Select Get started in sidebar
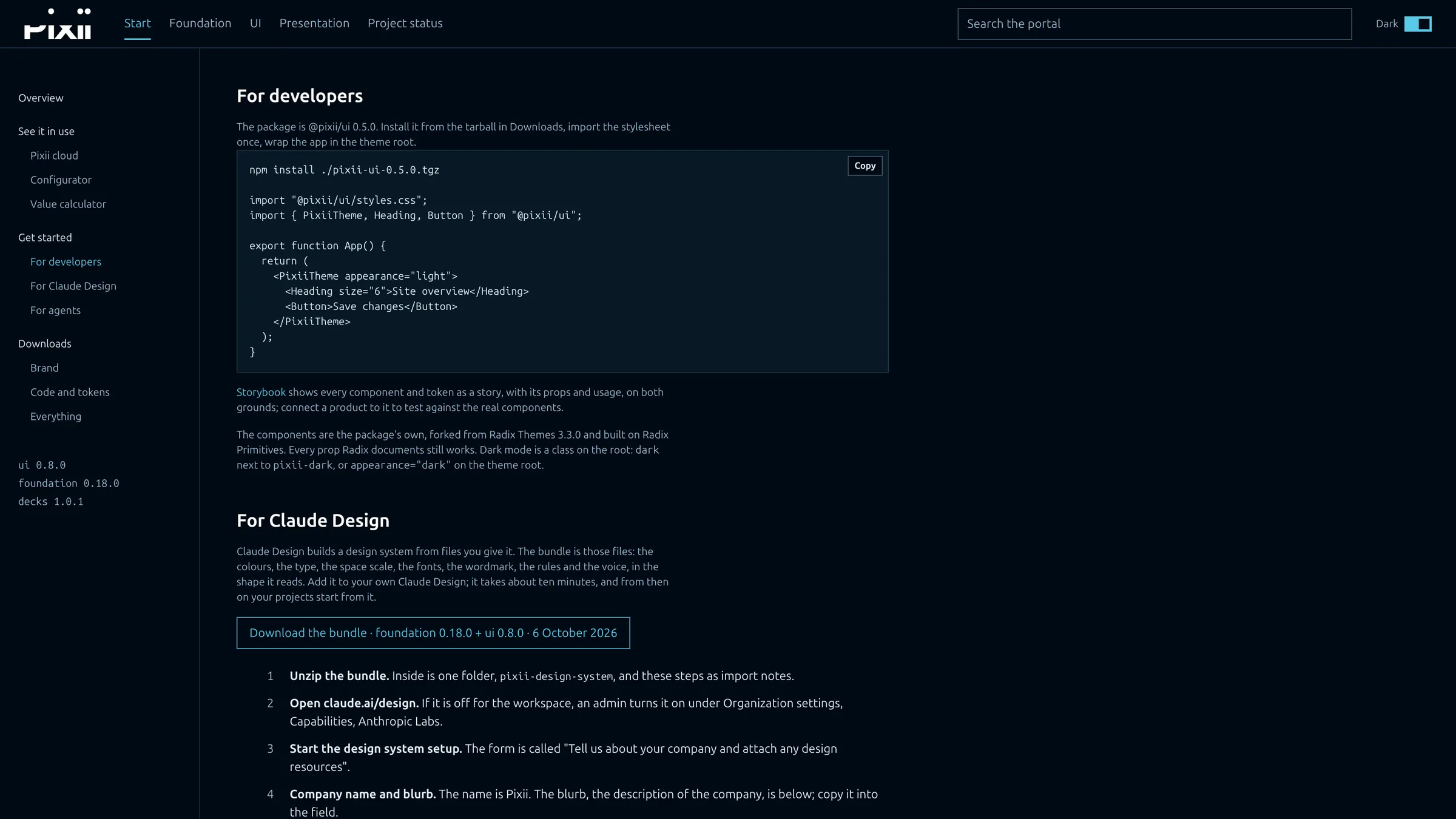The width and height of the screenshot is (1456, 819). (45, 237)
